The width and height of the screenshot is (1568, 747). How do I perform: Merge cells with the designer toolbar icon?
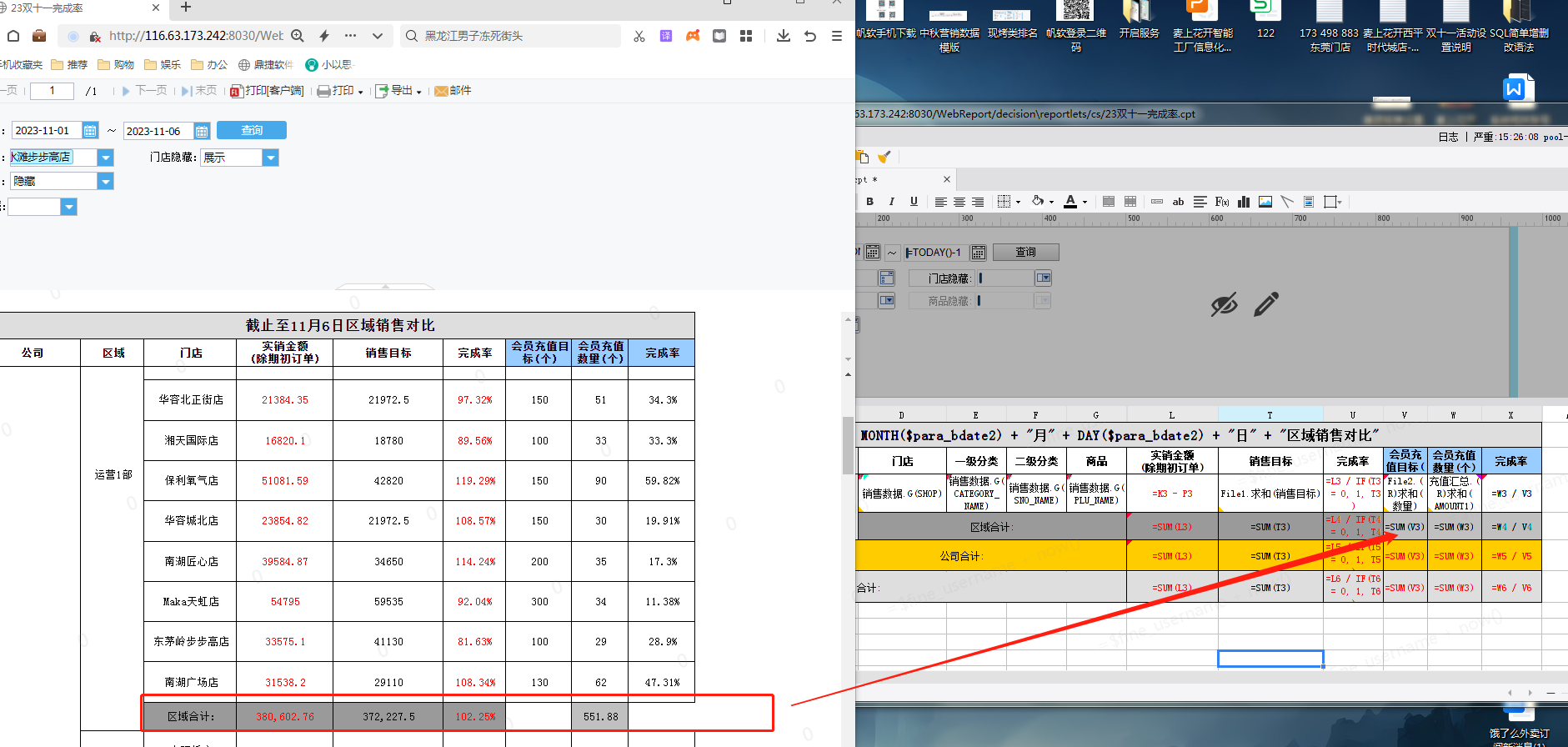(1109, 202)
